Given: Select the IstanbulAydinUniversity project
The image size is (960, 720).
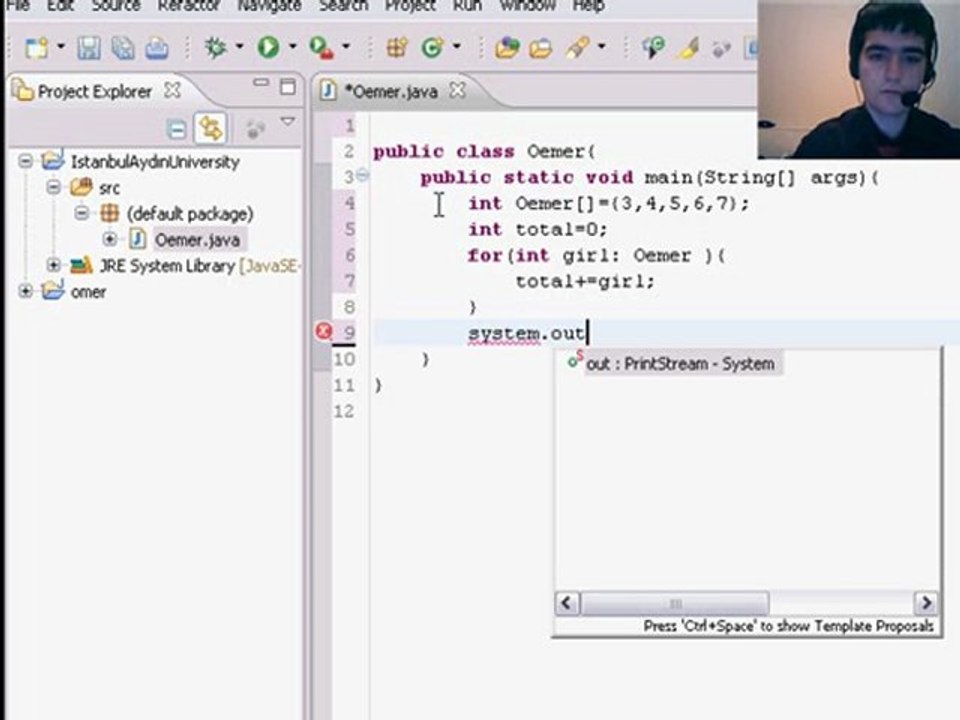Looking at the screenshot, I should [156, 162].
